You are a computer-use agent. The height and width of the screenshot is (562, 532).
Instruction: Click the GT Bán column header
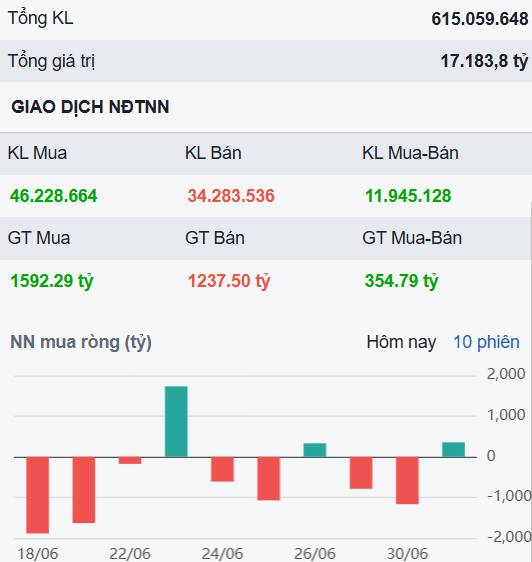(215, 238)
